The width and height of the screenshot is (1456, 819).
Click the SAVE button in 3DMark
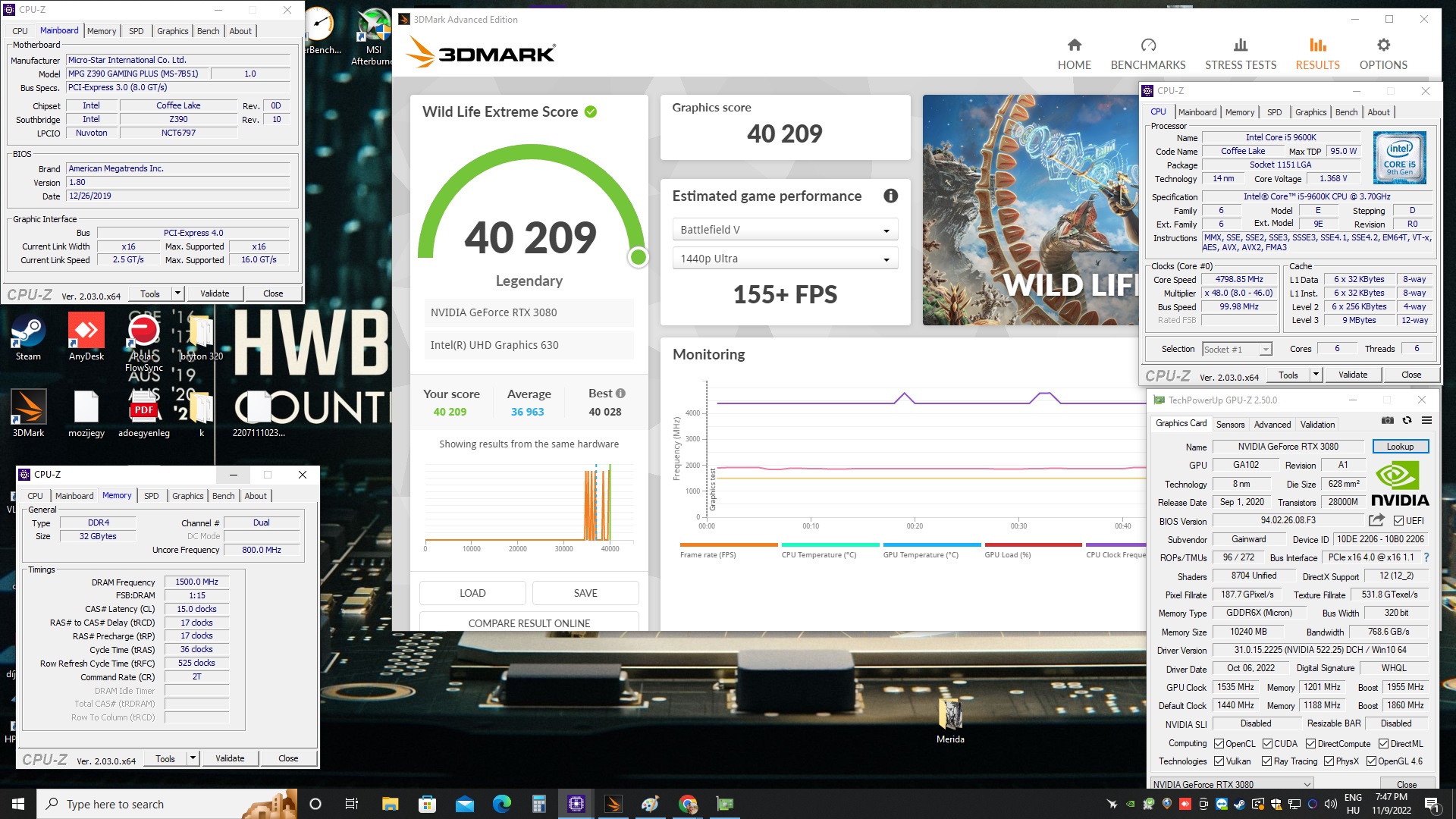click(585, 593)
